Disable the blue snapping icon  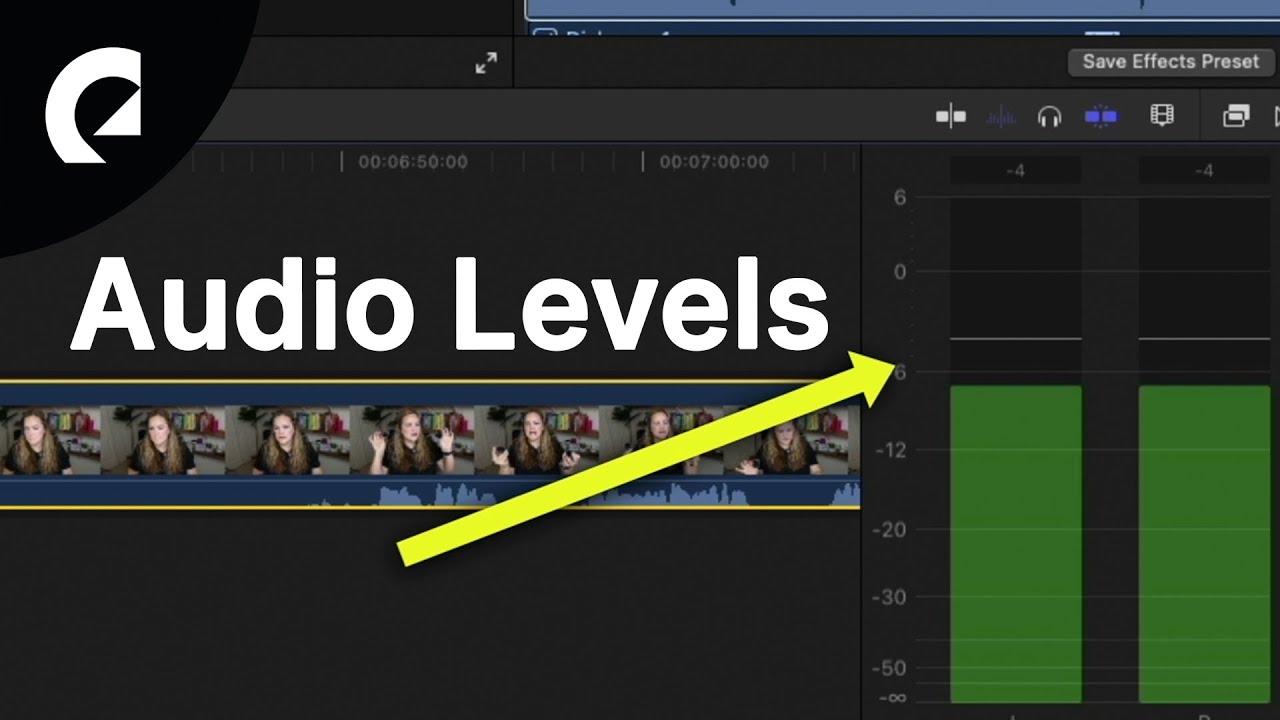(x=1101, y=117)
